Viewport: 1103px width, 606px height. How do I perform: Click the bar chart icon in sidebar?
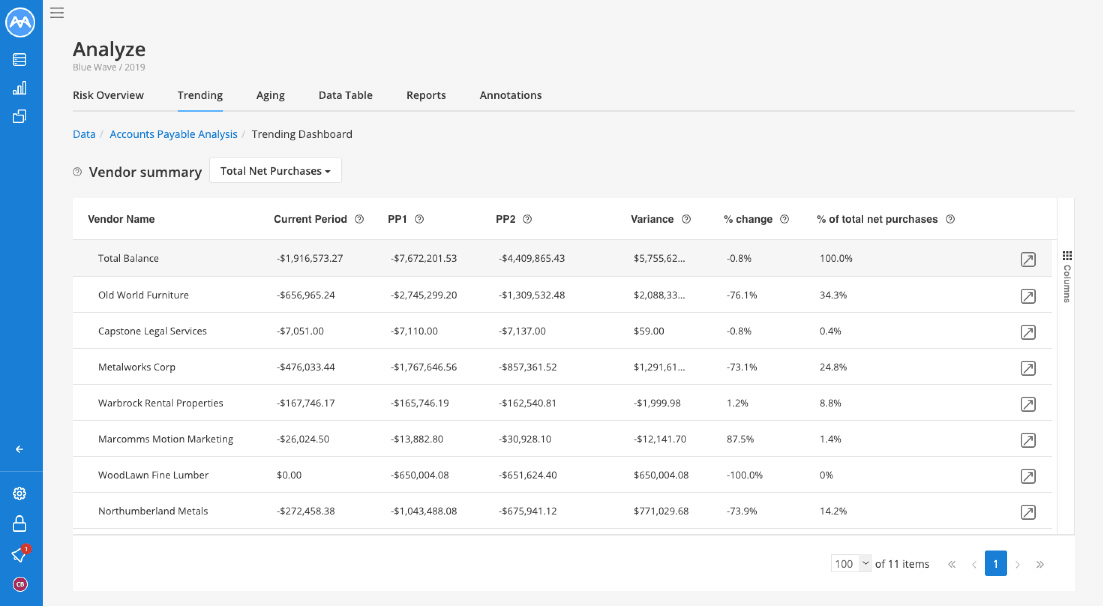[x=20, y=88]
